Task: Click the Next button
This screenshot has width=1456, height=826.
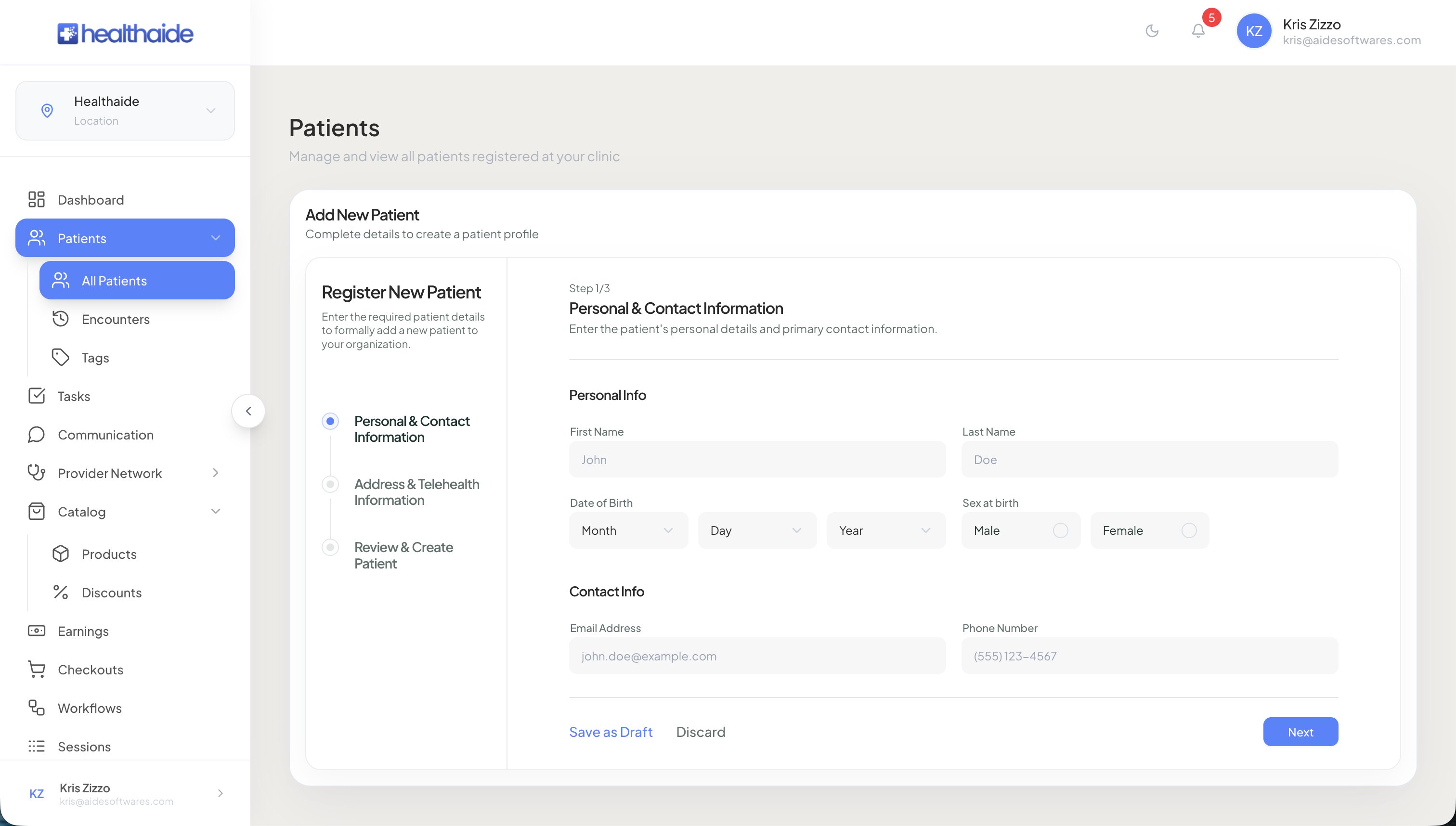Action: (1300, 732)
